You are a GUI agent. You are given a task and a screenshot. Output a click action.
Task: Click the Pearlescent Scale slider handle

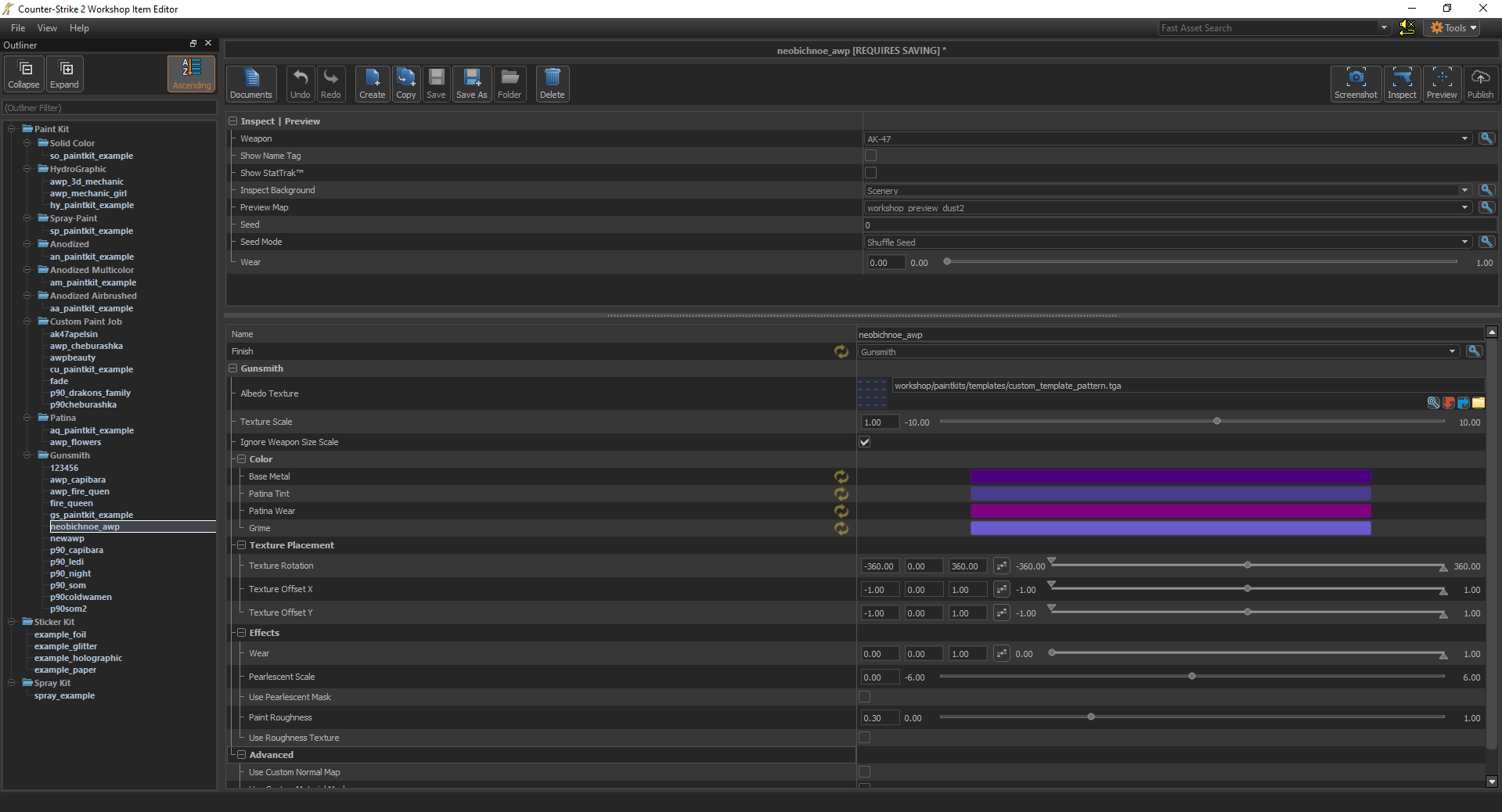[x=1192, y=677]
